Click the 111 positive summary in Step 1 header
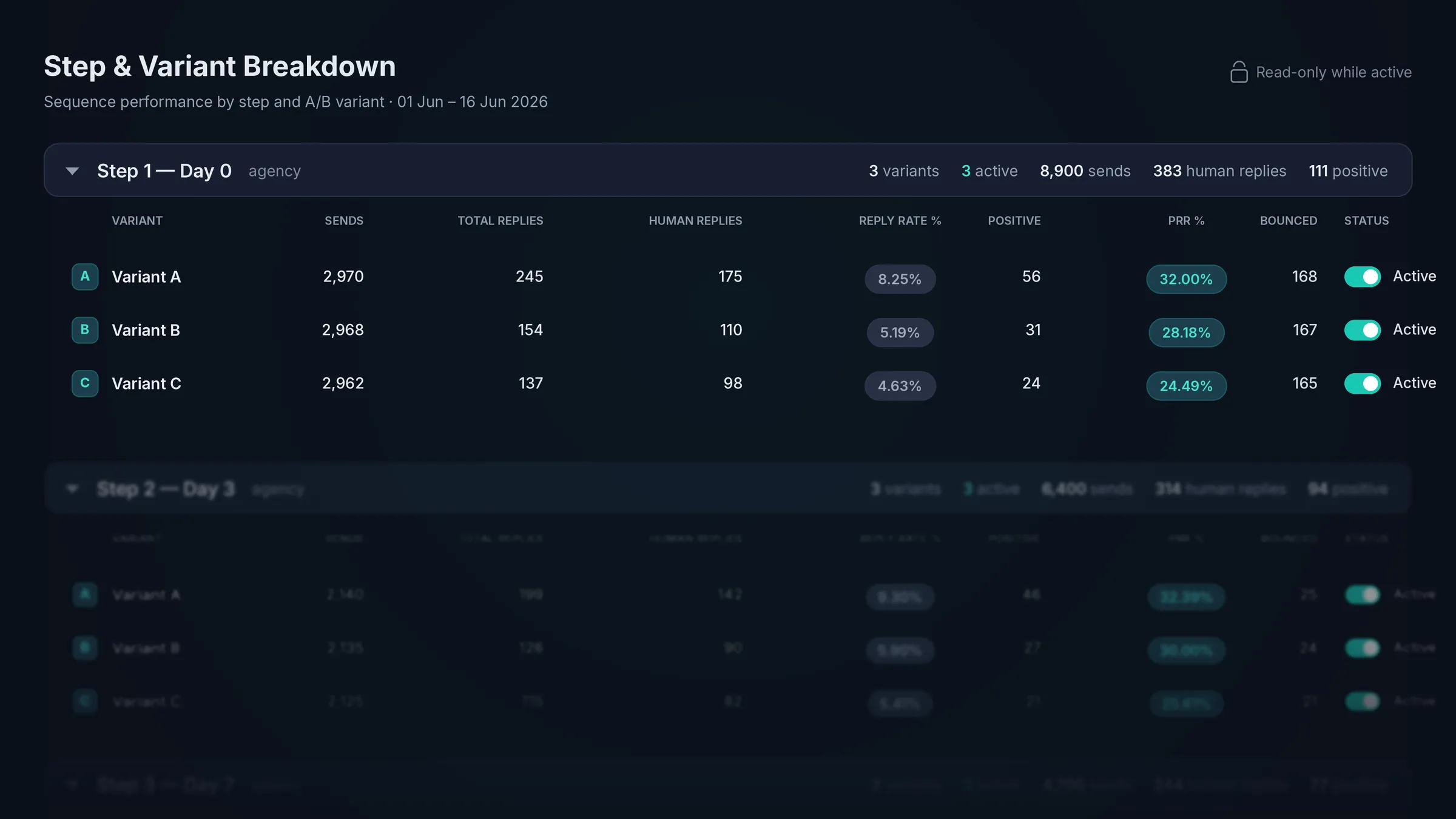This screenshot has width=1456, height=819. pyautogui.click(x=1348, y=171)
